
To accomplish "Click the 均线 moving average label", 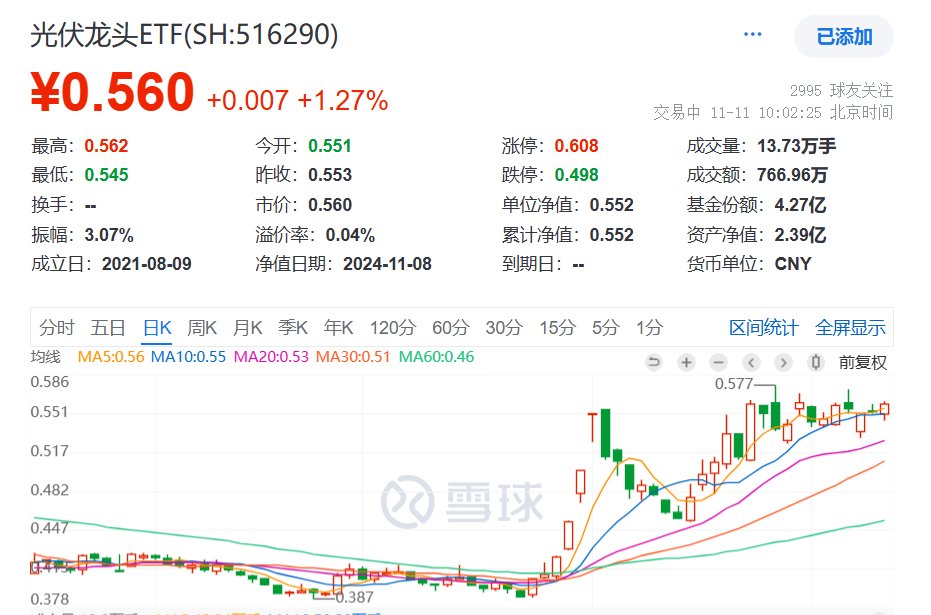I will [x=46, y=357].
